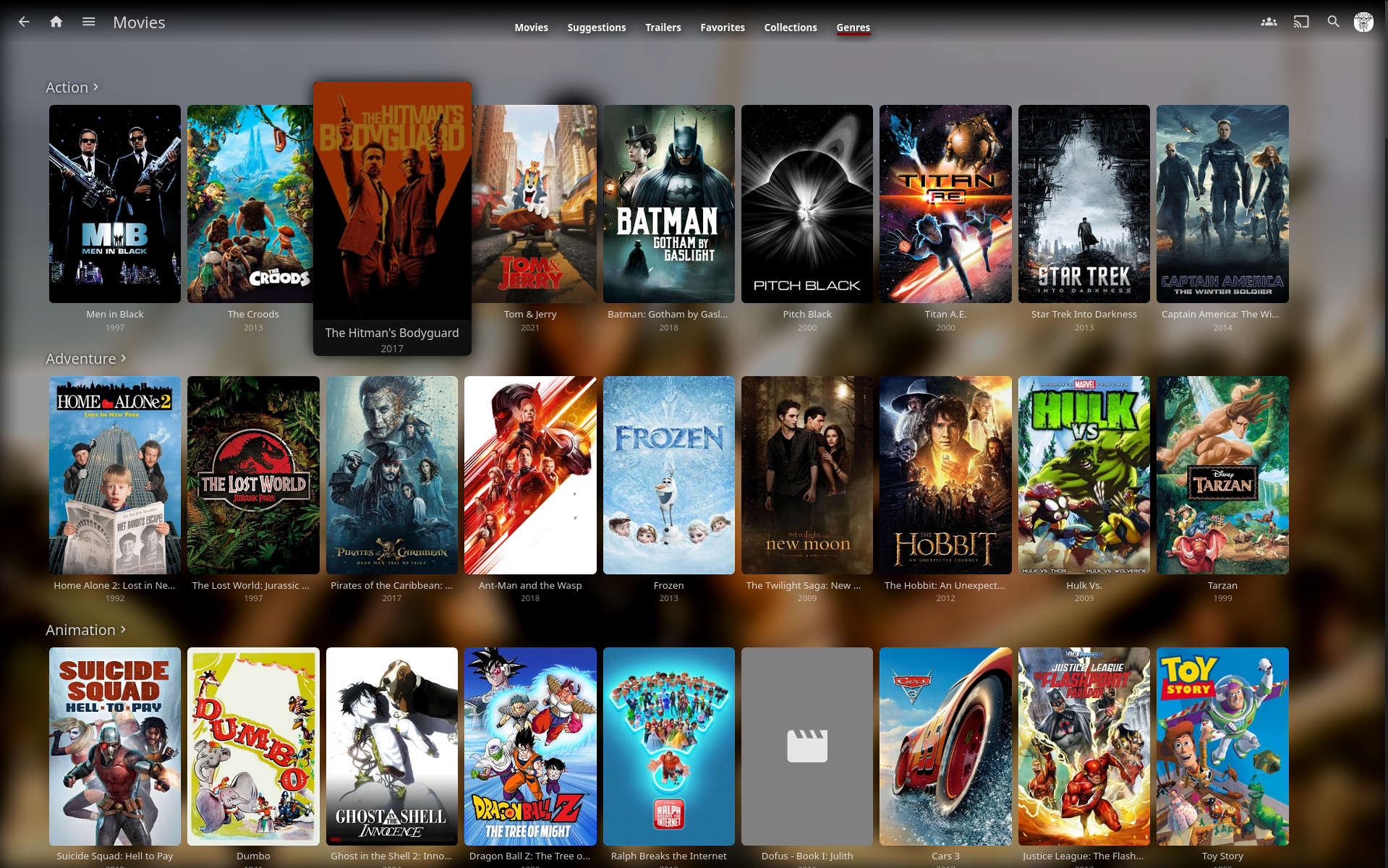Click the 'Tom & Jerry' title text
The height and width of the screenshot is (868, 1388).
[530, 314]
